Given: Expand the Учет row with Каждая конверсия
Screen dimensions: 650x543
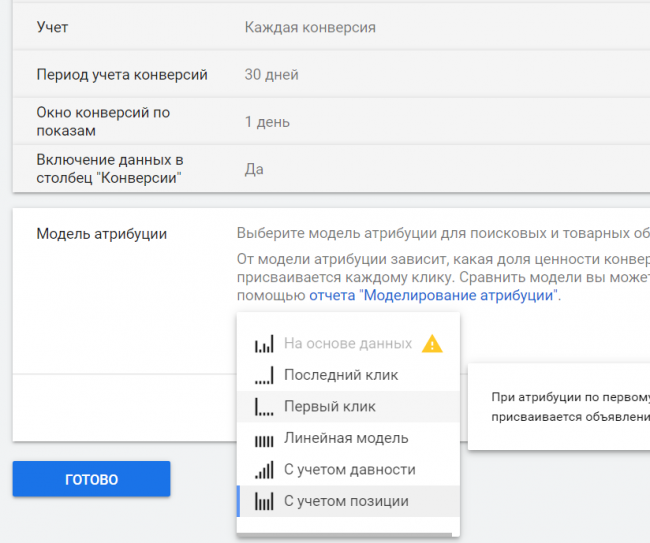Looking at the screenshot, I should [x=310, y=27].
